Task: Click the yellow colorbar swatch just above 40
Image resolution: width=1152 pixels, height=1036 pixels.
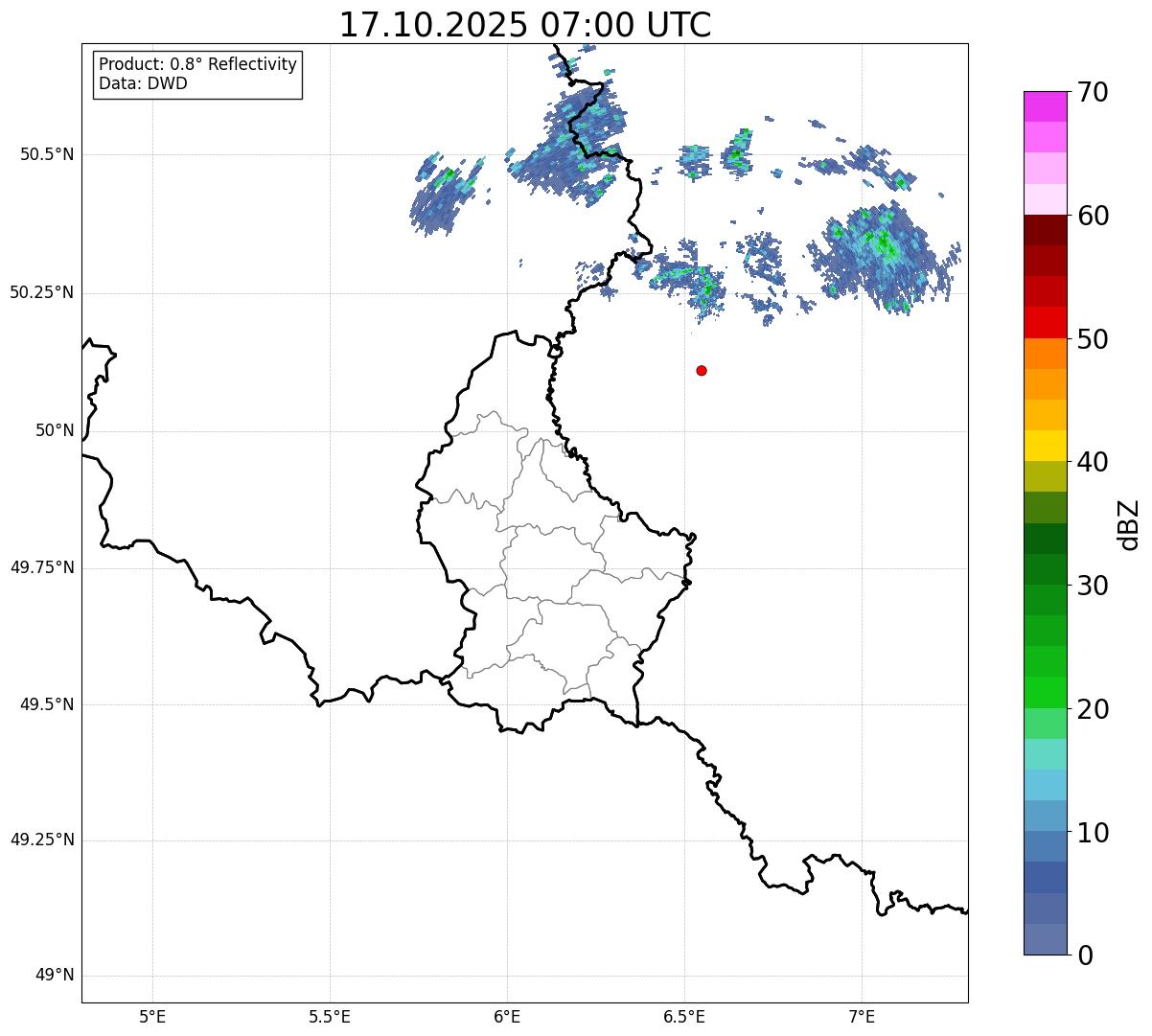Action: pyautogui.click(x=1046, y=447)
